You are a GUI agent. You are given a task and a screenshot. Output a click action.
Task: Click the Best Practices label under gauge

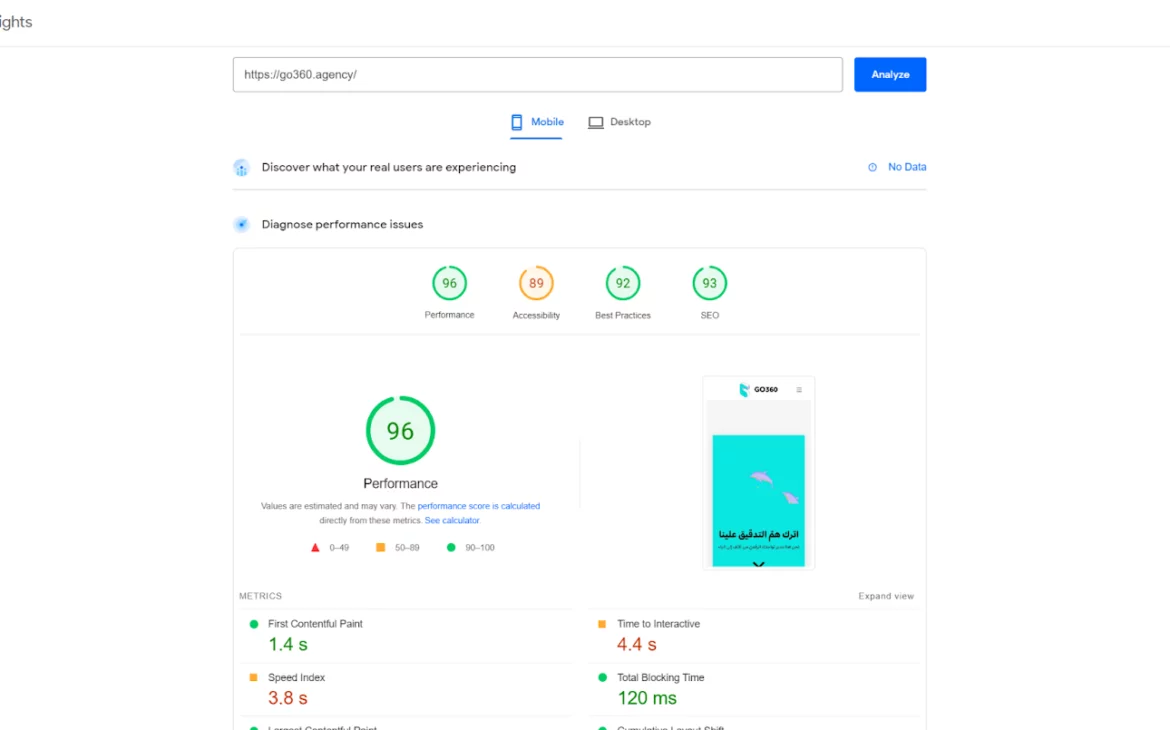click(x=622, y=316)
